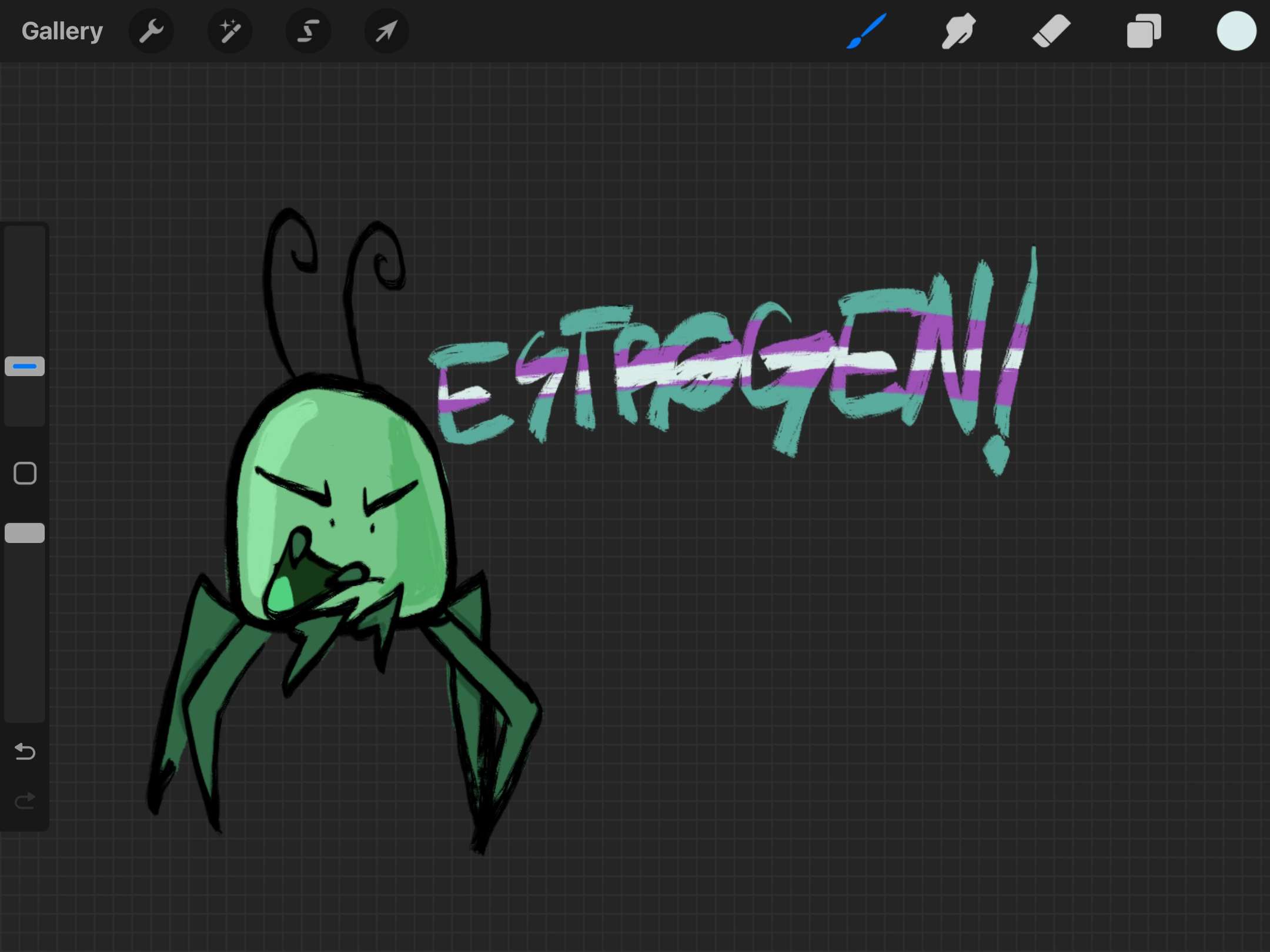Undo the last stroke
This screenshot has height=952, width=1270.
(25, 751)
